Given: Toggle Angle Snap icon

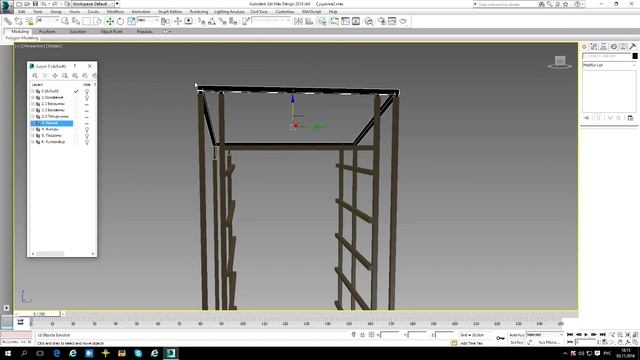Looking at the screenshot, I should (x=211, y=21).
